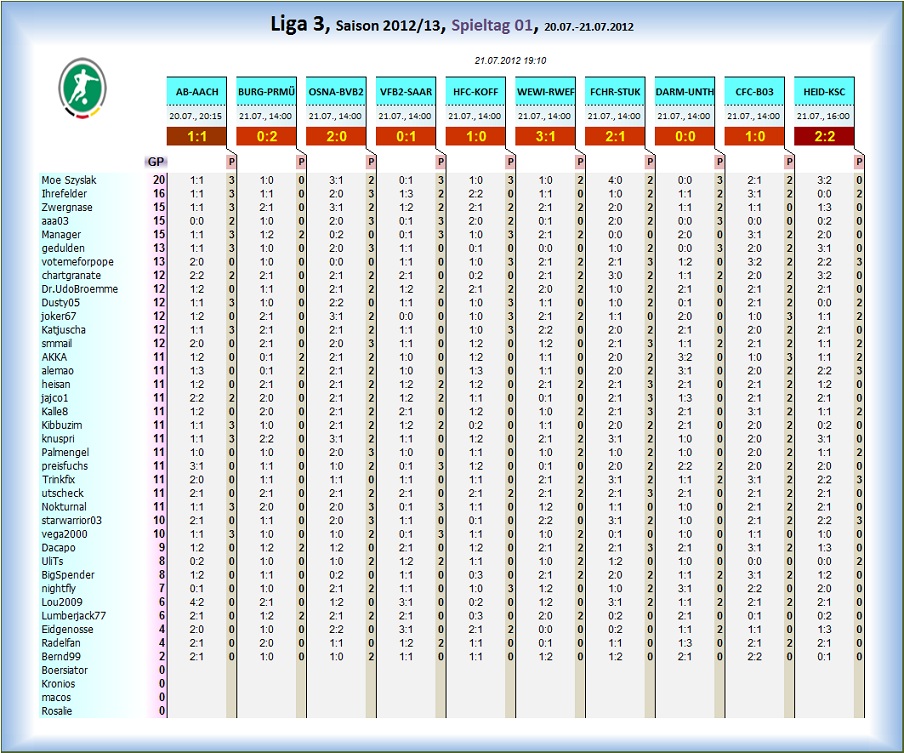Viewport: 904px width, 753px height.
Task: Select player BigSpender
Action: [x=67, y=575]
